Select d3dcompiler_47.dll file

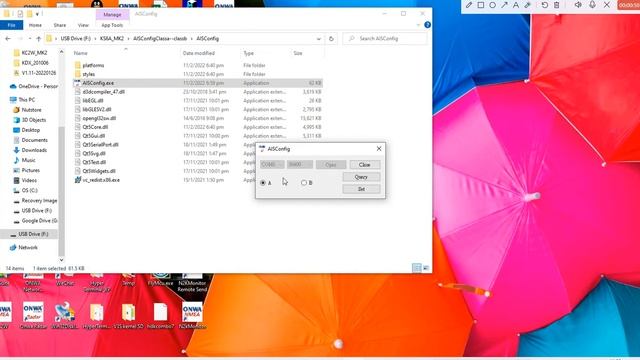(103, 92)
